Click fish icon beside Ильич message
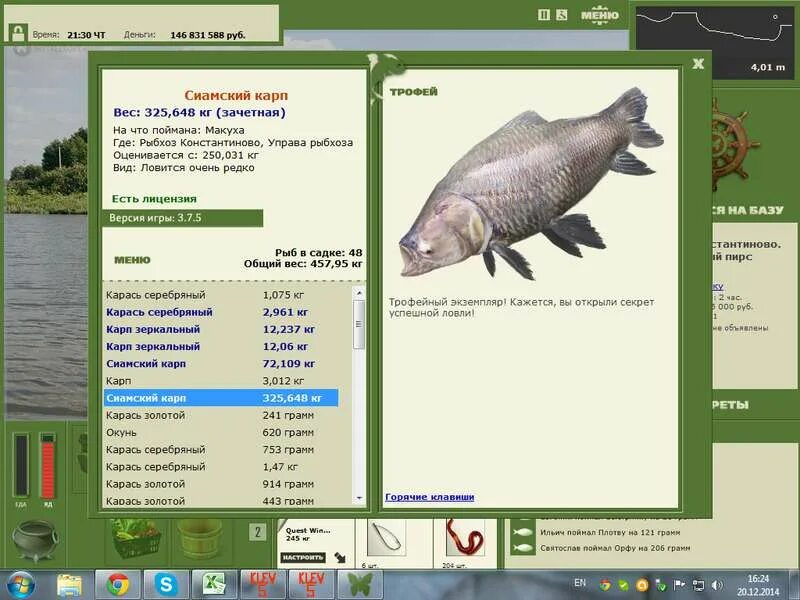 tap(523, 533)
